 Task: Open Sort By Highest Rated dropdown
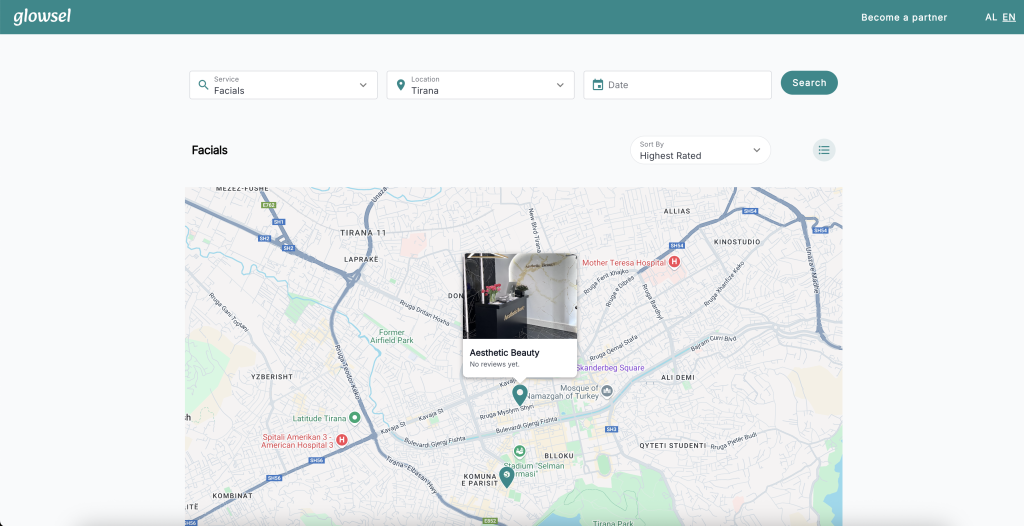pyautogui.click(x=700, y=150)
